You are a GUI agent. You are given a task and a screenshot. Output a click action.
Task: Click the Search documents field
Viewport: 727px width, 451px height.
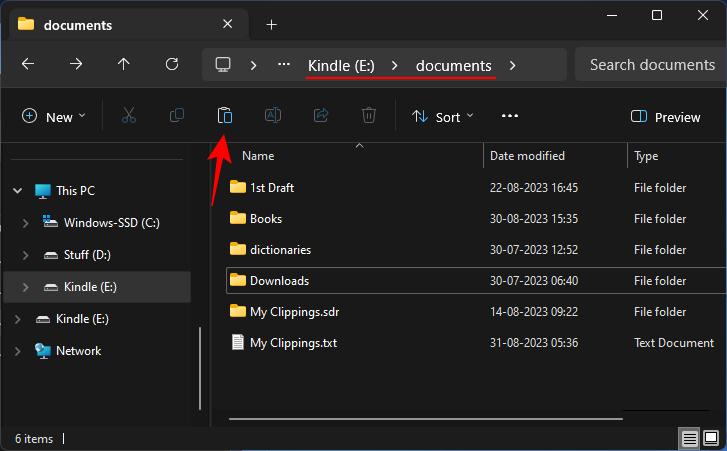tap(651, 65)
